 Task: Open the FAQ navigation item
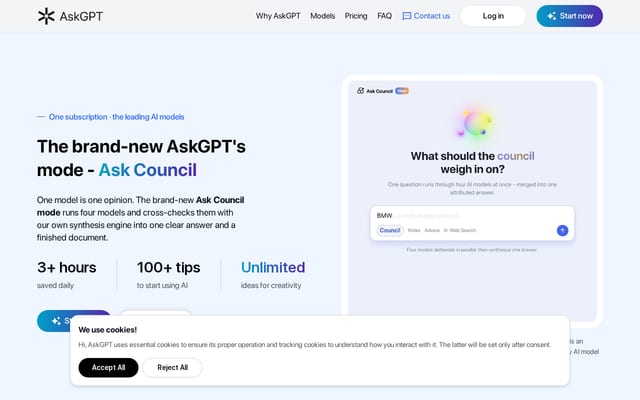tap(384, 16)
